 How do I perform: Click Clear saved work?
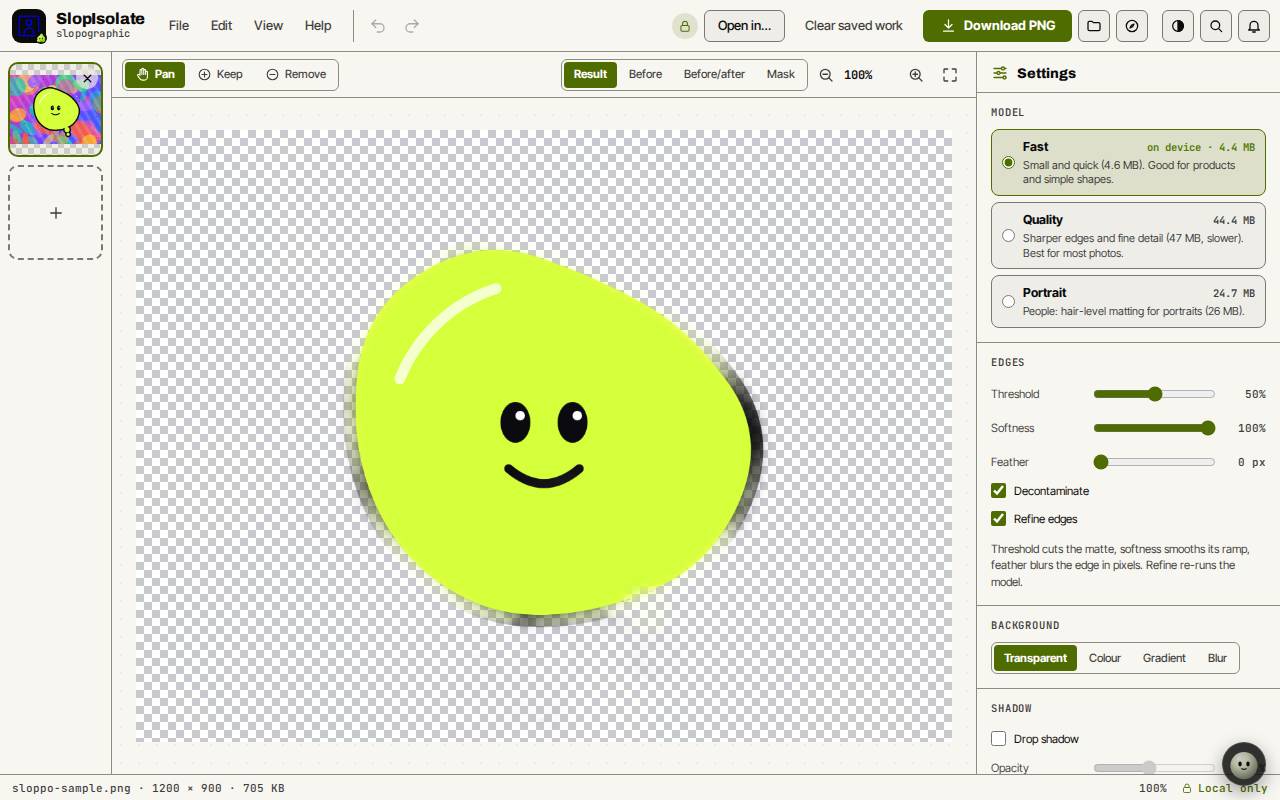(854, 26)
